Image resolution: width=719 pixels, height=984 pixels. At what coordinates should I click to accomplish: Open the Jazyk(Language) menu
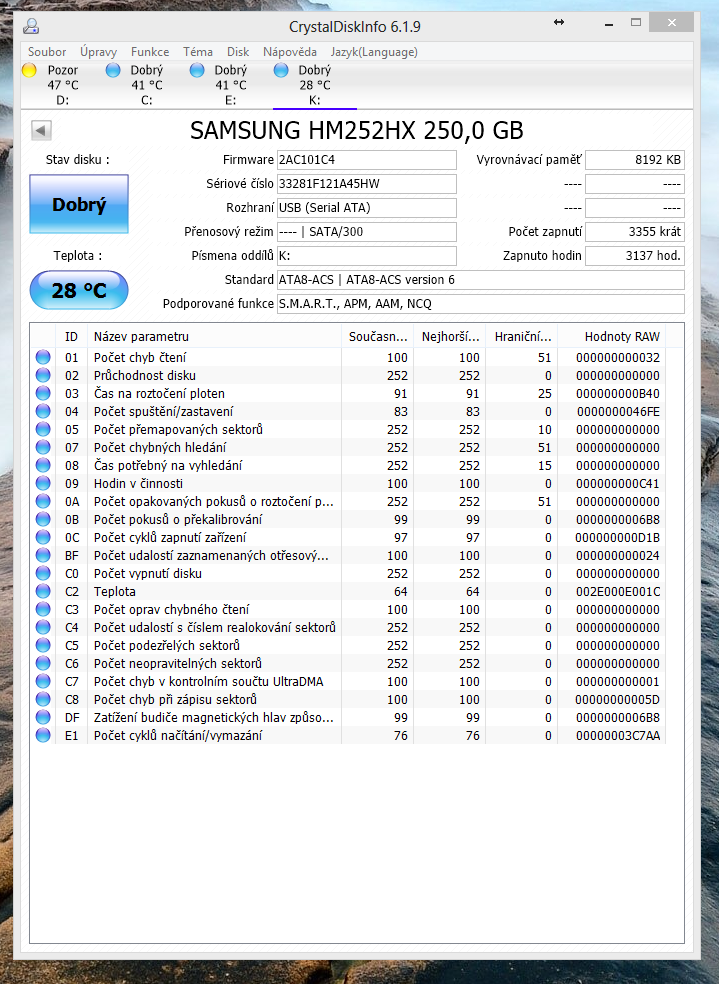point(374,51)
